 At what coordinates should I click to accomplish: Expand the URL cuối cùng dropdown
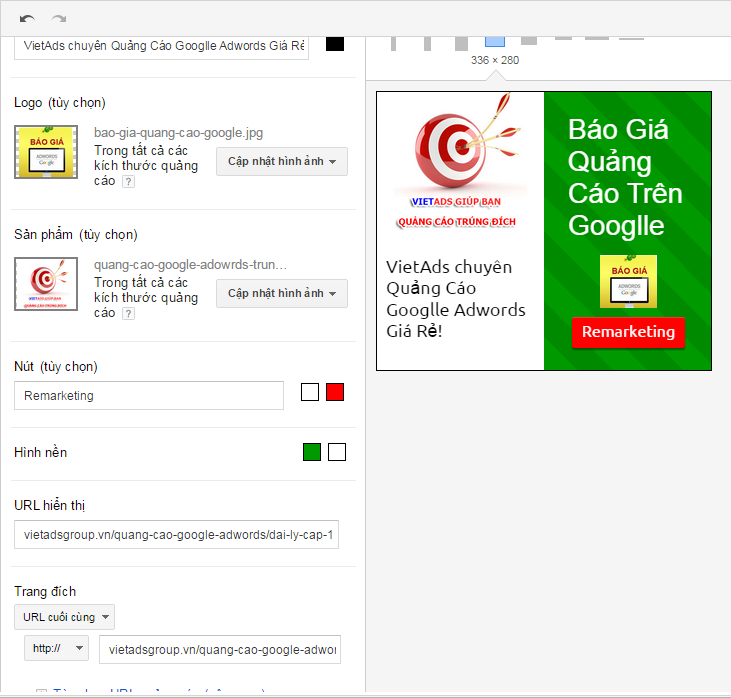pos(64,617)
